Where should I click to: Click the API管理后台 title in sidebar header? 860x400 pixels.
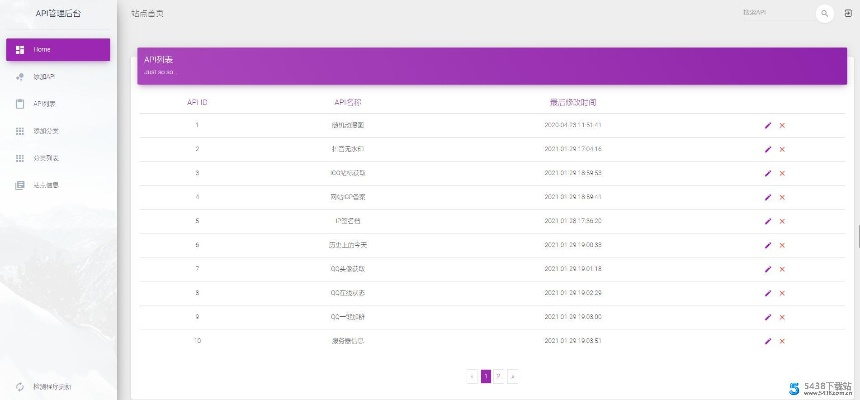point(58,13)
